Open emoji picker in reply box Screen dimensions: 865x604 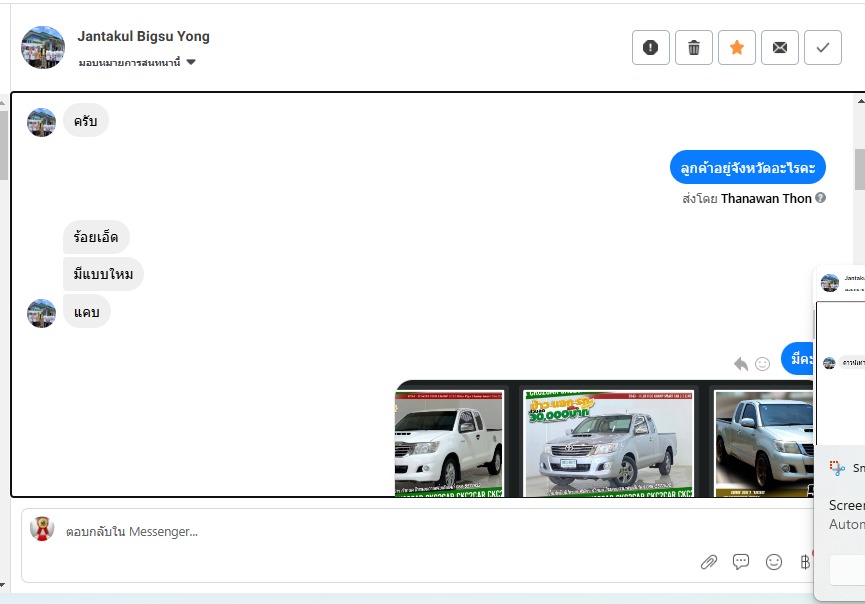(x=773, y=562)
